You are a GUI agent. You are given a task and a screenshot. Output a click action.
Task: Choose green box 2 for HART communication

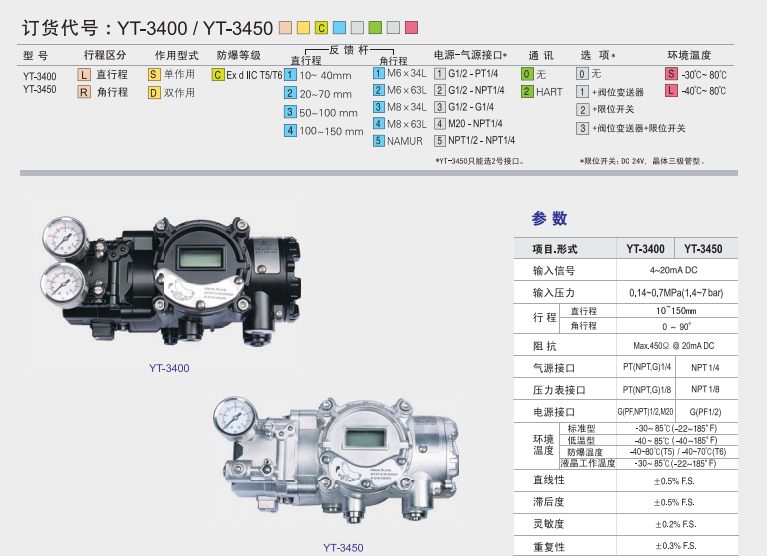point(527,91)
